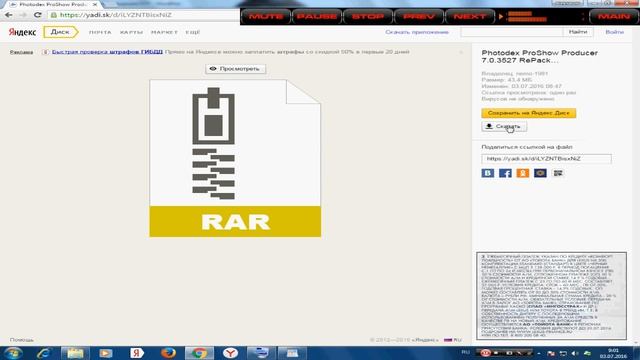Screen dimensions: 640x360
Task: Click the PREV overlay button
Action: [x=419, y=17]
